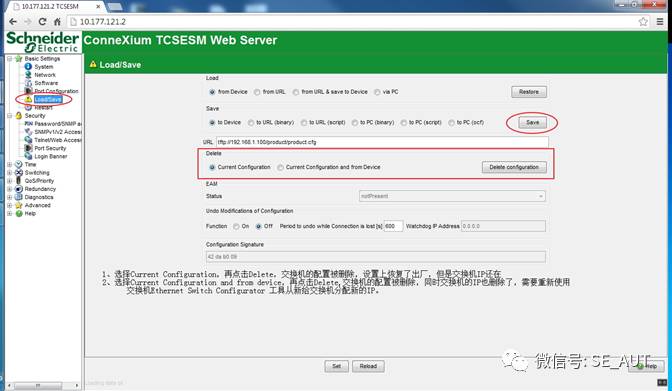Click the Redundancy icon
This screenshot has width=672, height=391.
18,189
